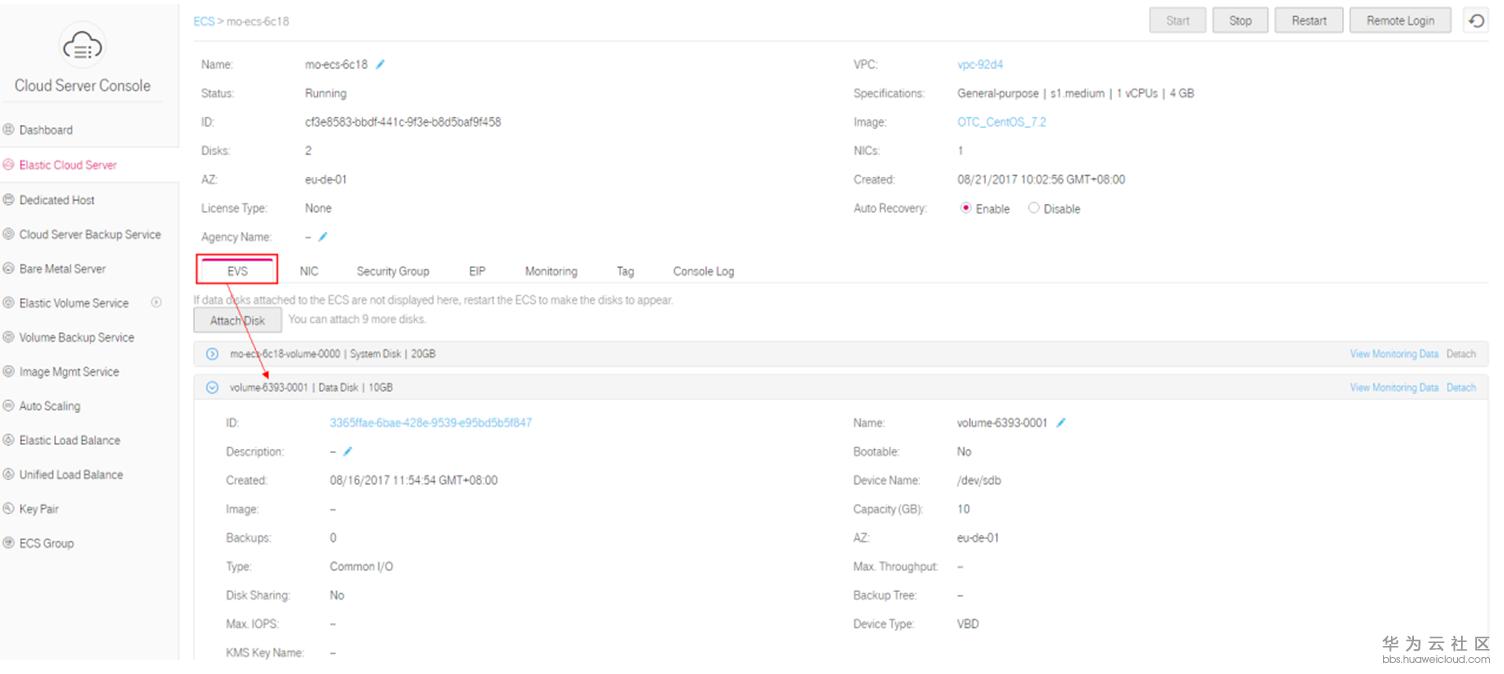The width and height of the screenshot is (1504, 674).
Task: Click the Cloud Server Console logo icon
Action: (x=82, y=45)
